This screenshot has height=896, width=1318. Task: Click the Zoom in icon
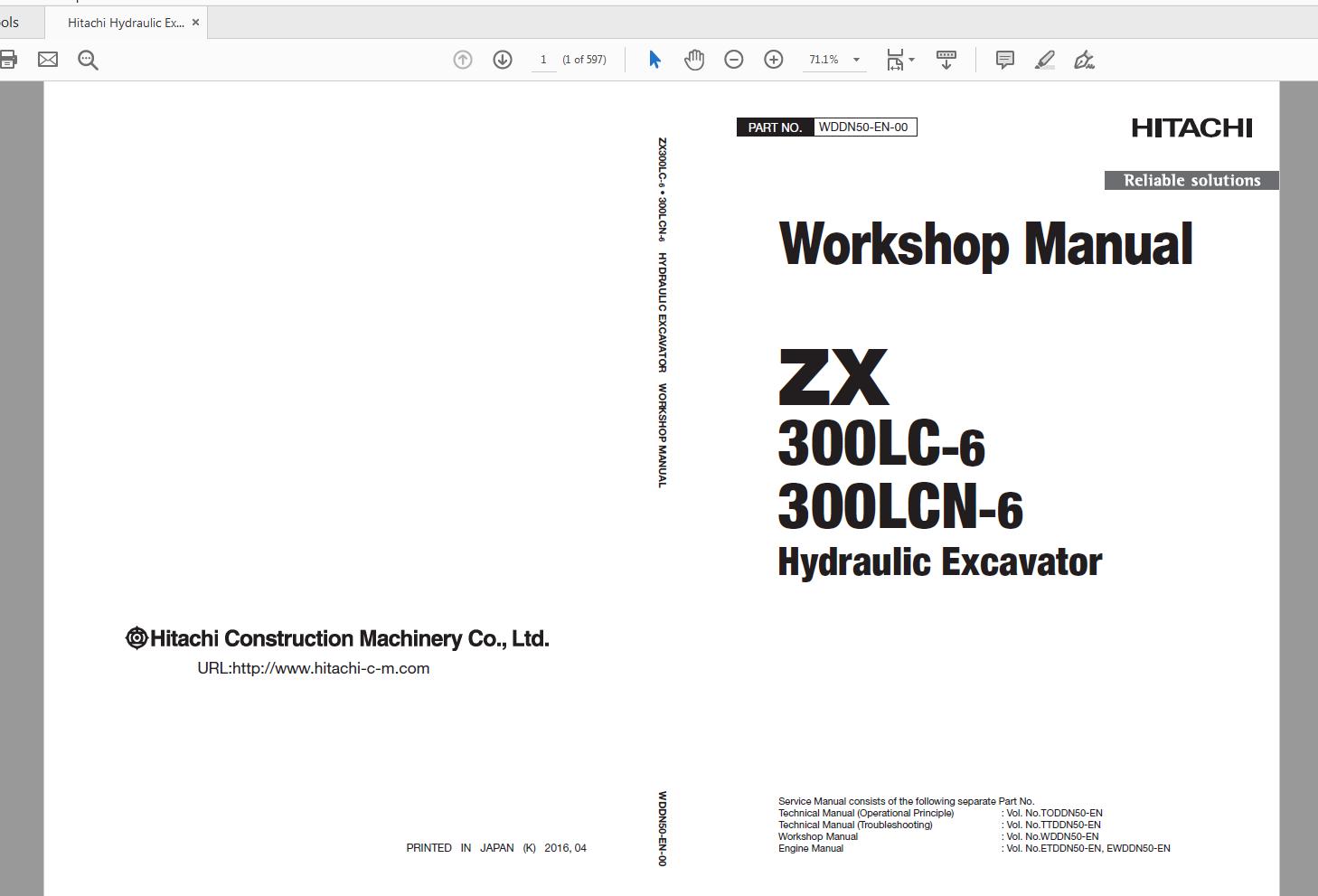point(773,59)
